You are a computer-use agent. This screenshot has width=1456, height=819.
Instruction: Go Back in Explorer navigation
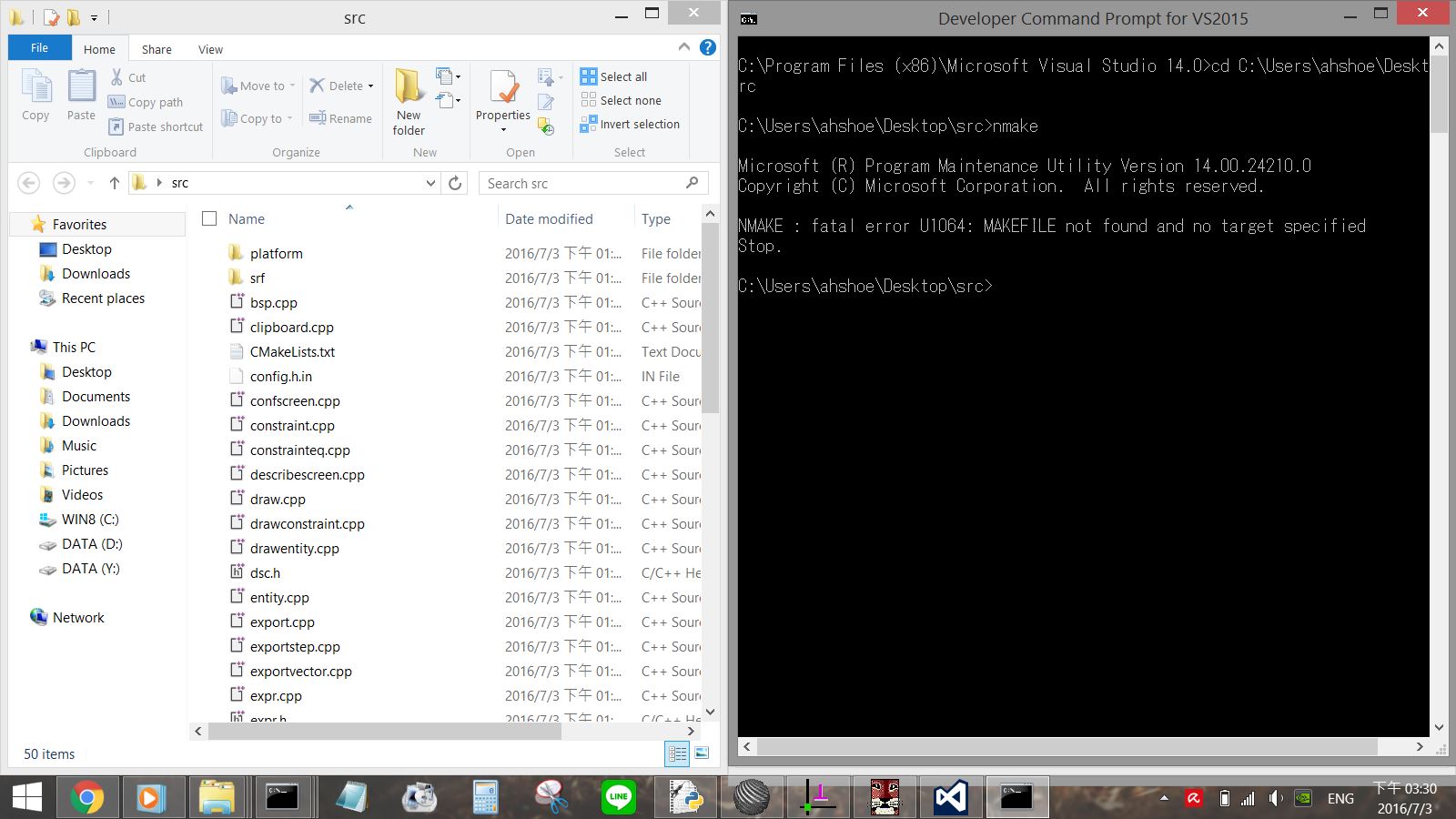[29, 183]
